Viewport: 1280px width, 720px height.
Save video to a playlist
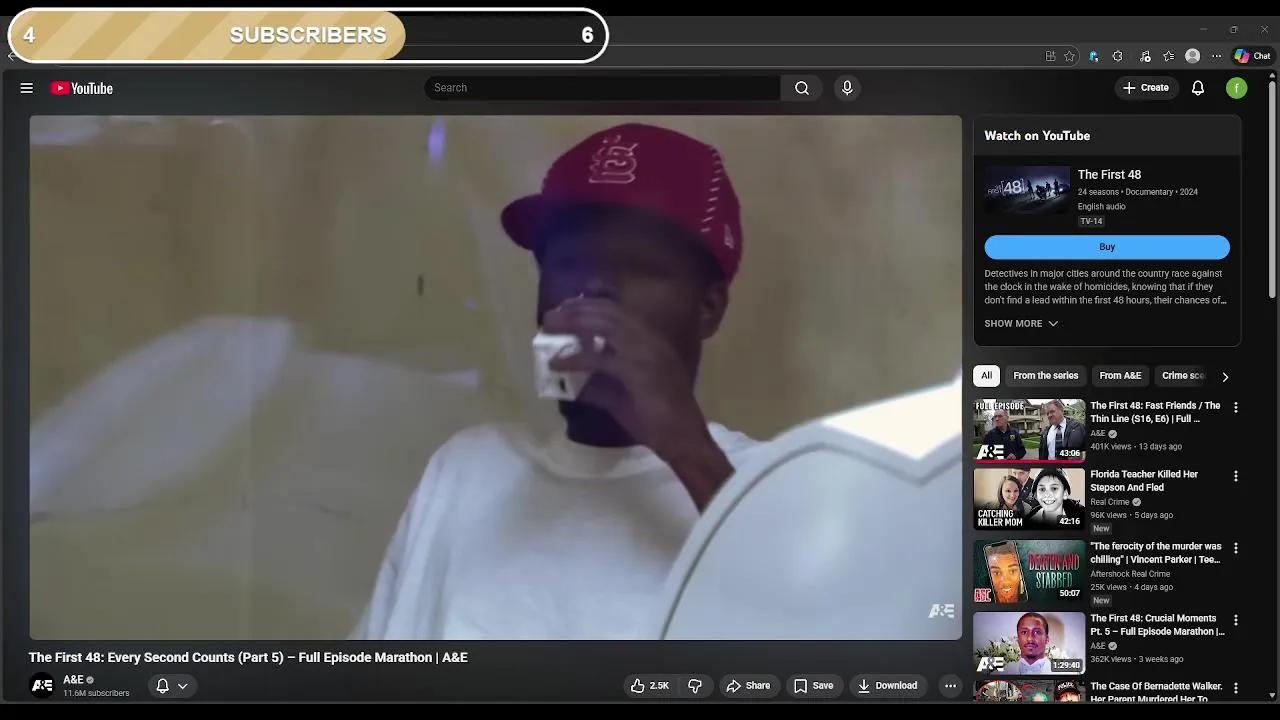(813, 686)
